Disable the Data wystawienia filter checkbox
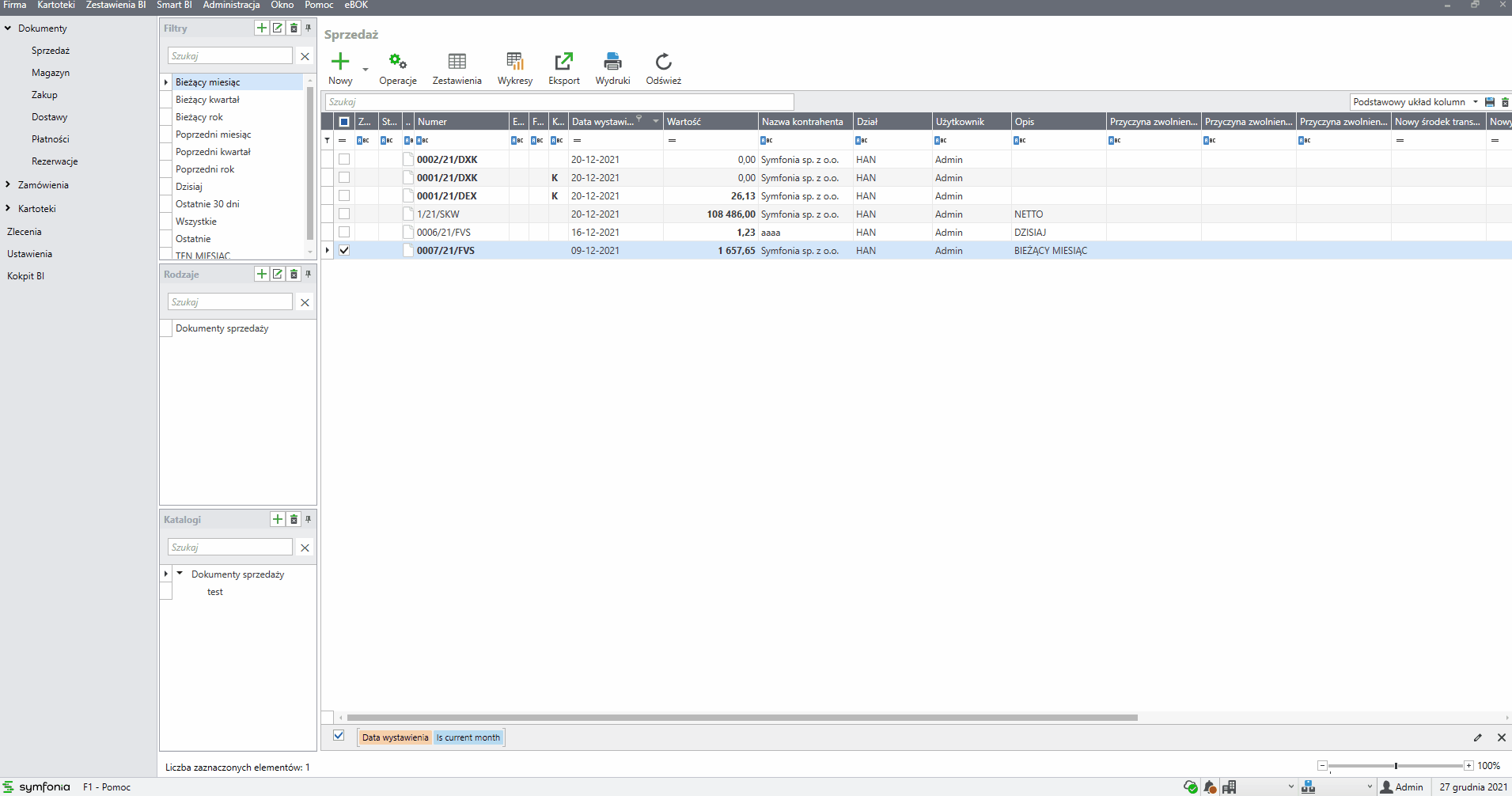 pyautogui.click(x=339, y=736)
